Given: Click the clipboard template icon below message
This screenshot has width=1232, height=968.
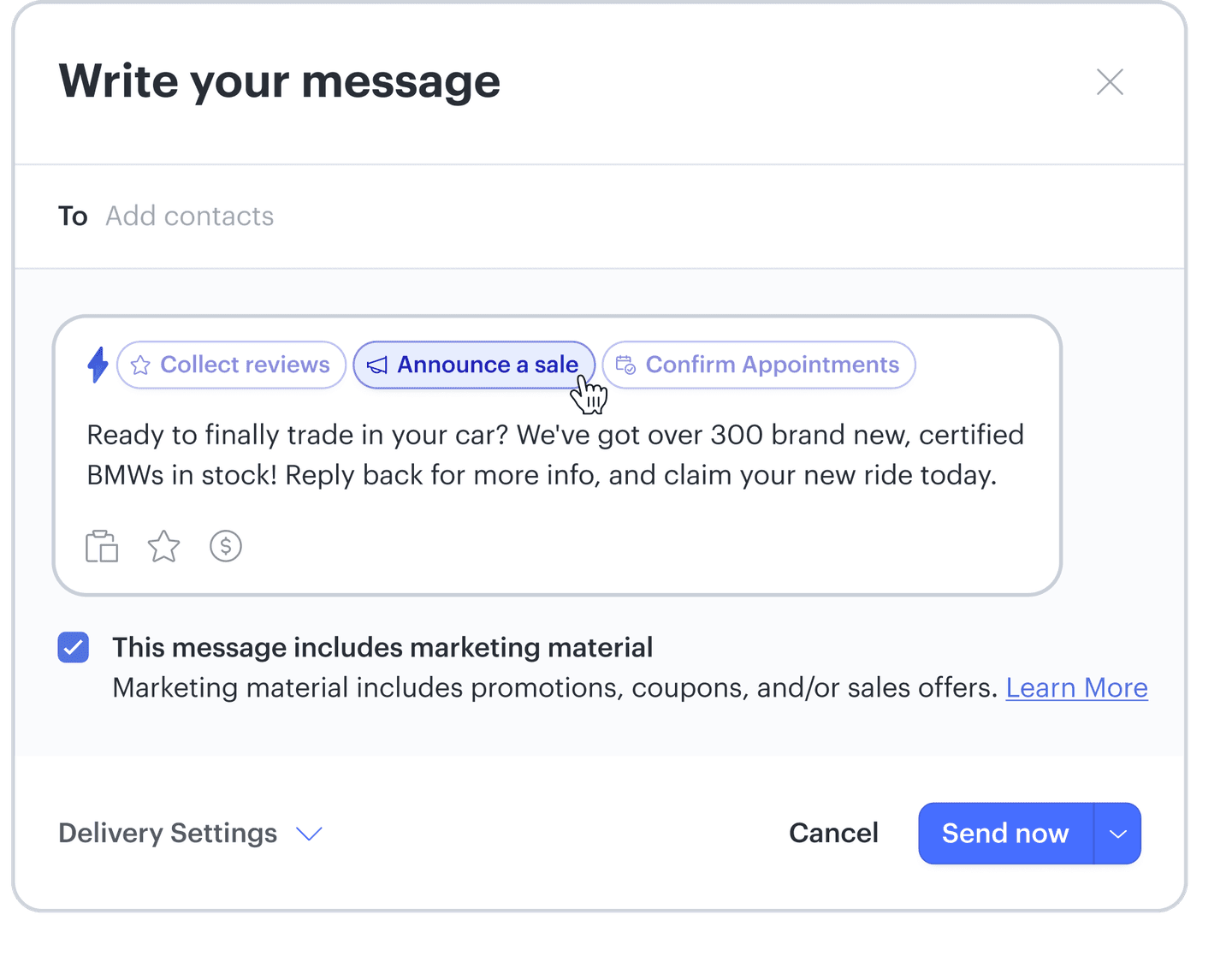Looking at the screenshot, I should (102, 546).
